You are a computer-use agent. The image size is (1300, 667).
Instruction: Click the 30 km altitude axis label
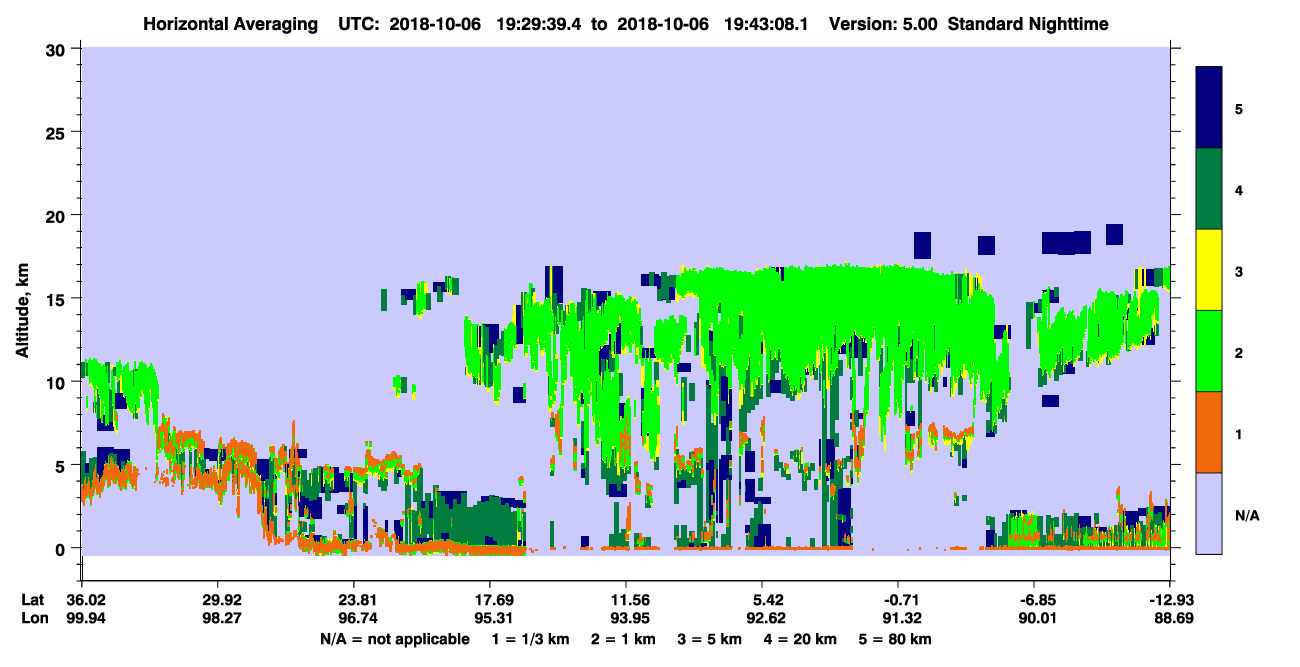pos(59,49)
